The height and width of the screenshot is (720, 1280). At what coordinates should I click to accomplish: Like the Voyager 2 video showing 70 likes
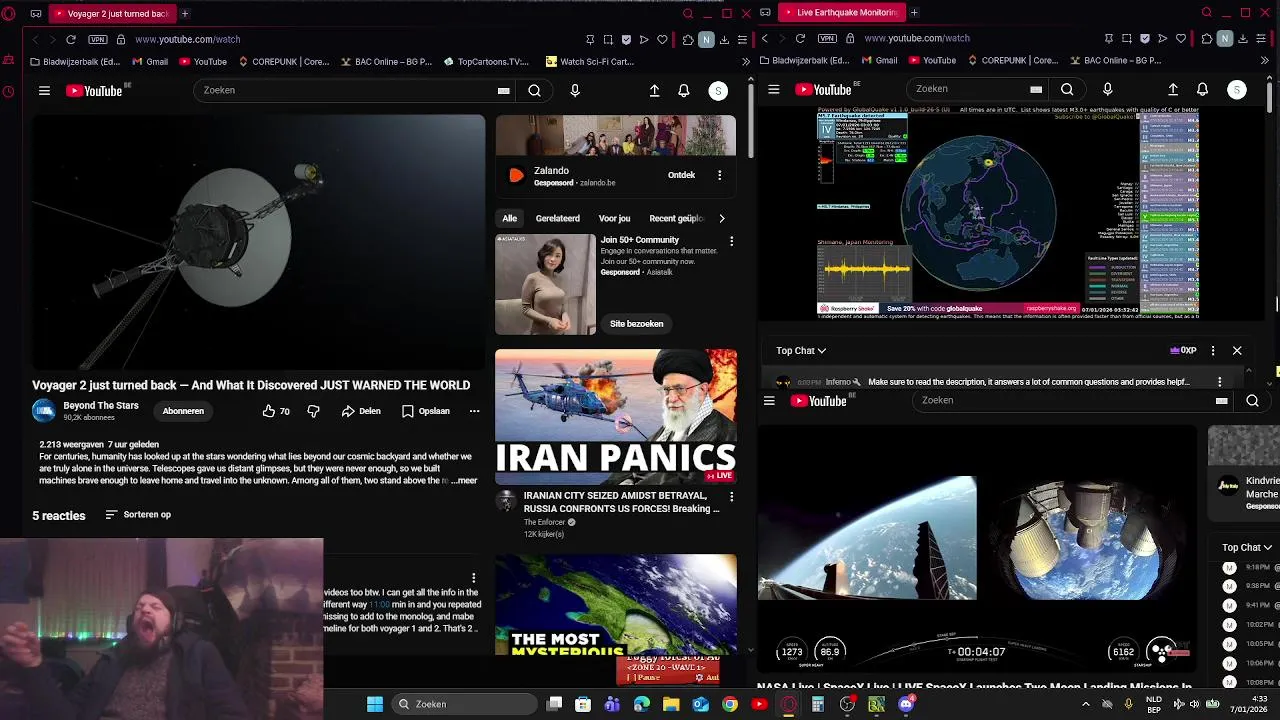point(276,411)
